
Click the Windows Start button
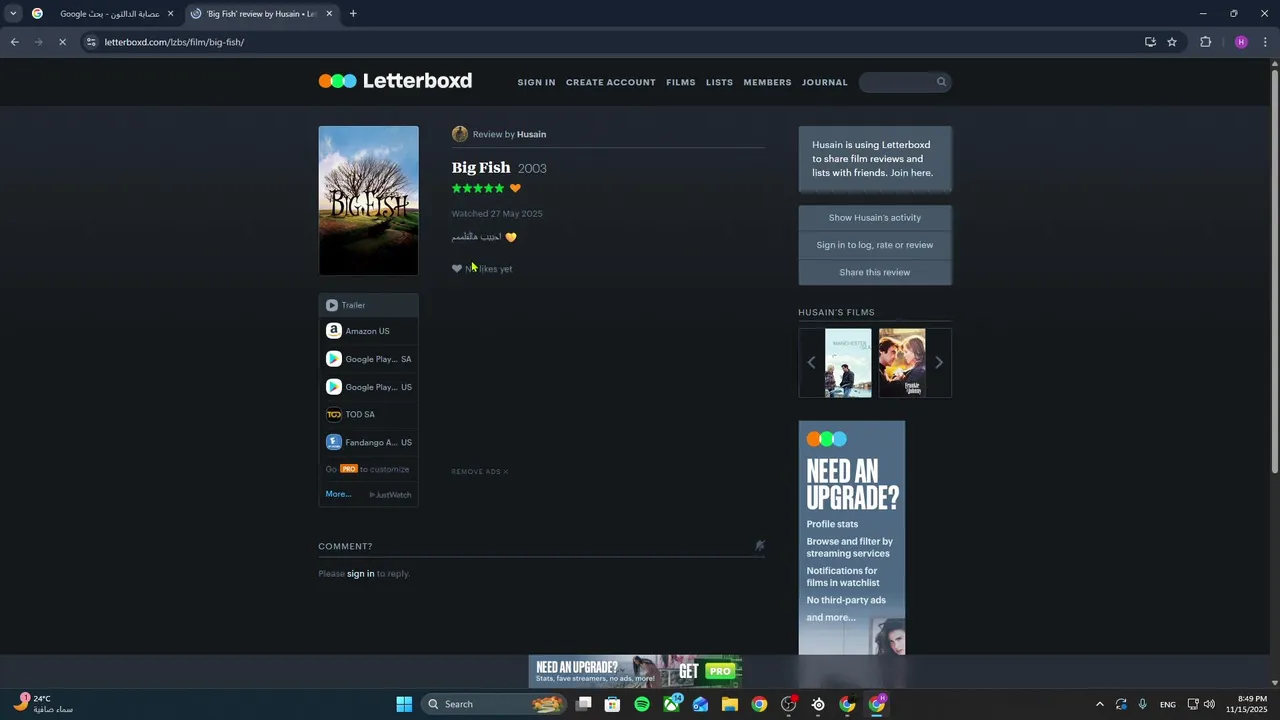point(404,704)
